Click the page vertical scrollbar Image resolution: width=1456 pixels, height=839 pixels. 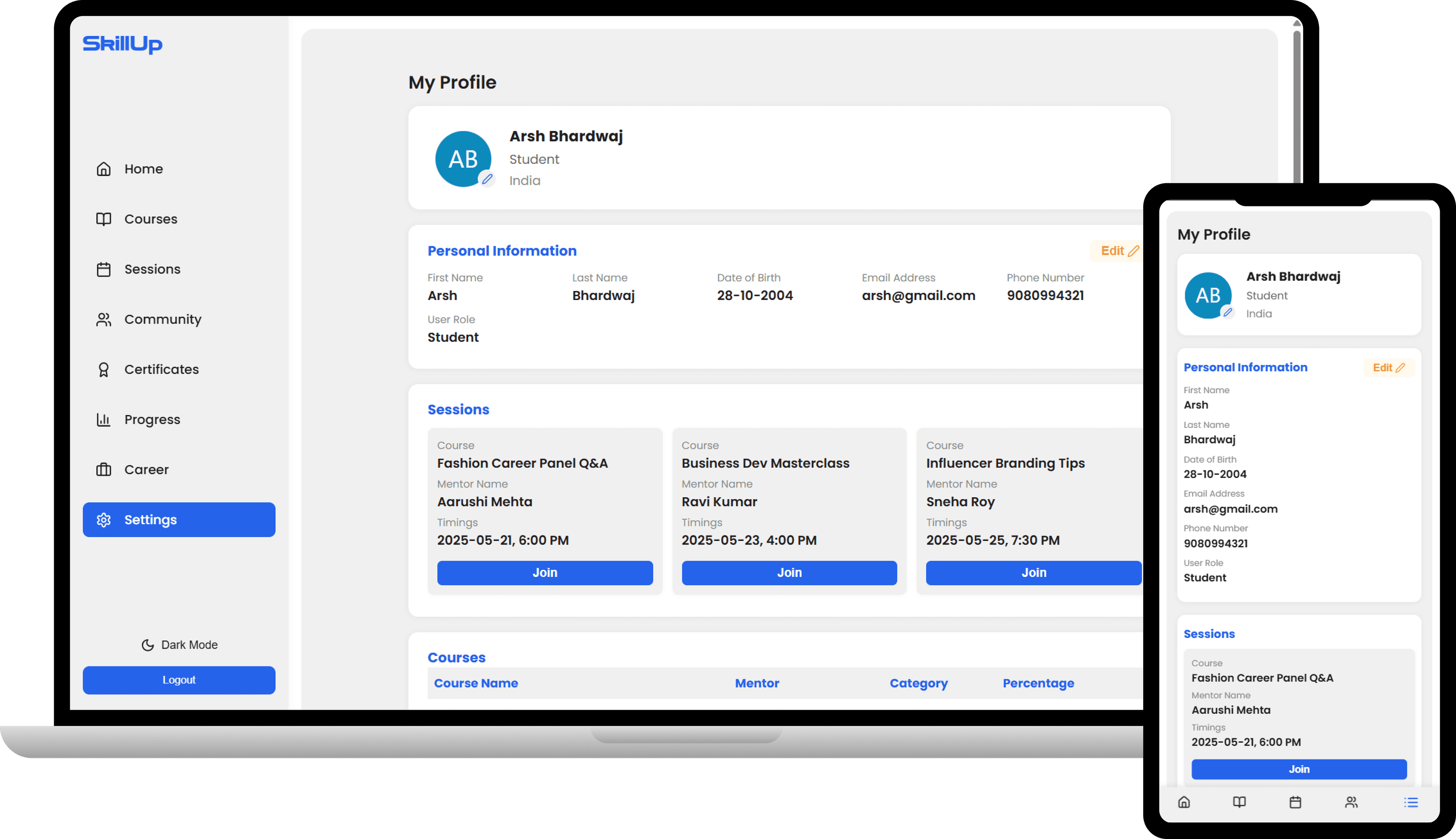(x=1297, y=104)
